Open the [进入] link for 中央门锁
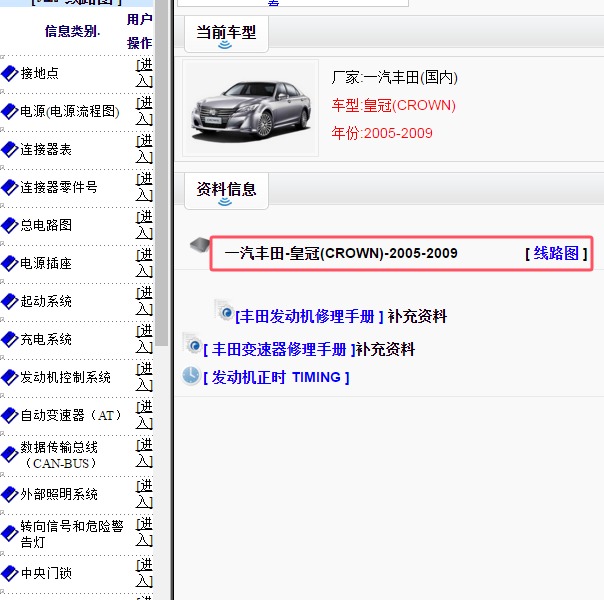The width and height of the screenshot is (604, 600). (x=144, y=573)
